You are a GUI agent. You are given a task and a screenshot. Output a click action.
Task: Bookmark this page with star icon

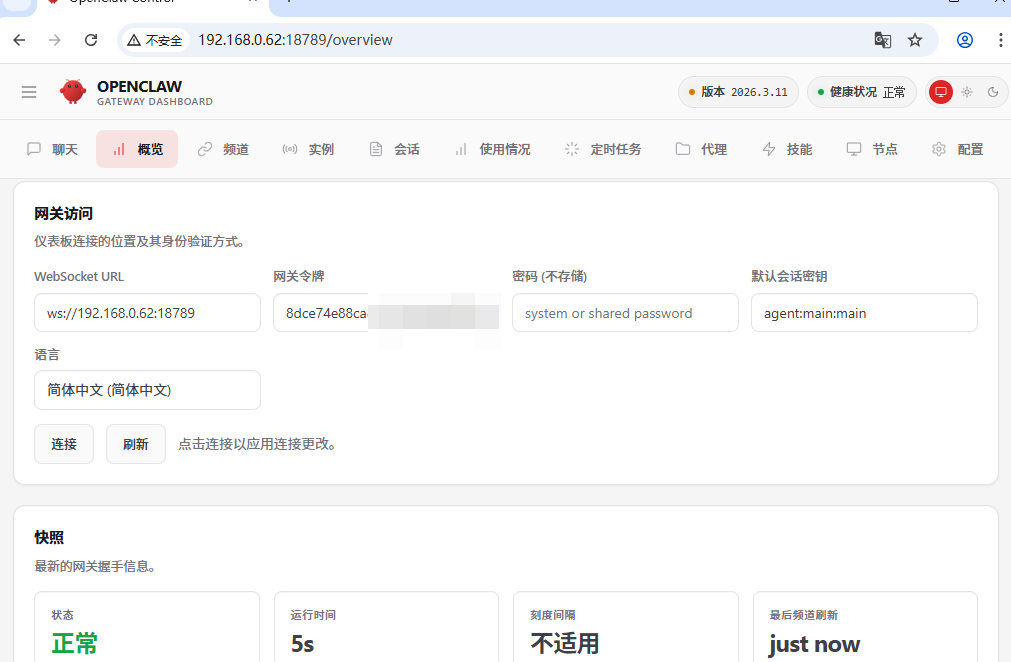[x=915, y=40]
